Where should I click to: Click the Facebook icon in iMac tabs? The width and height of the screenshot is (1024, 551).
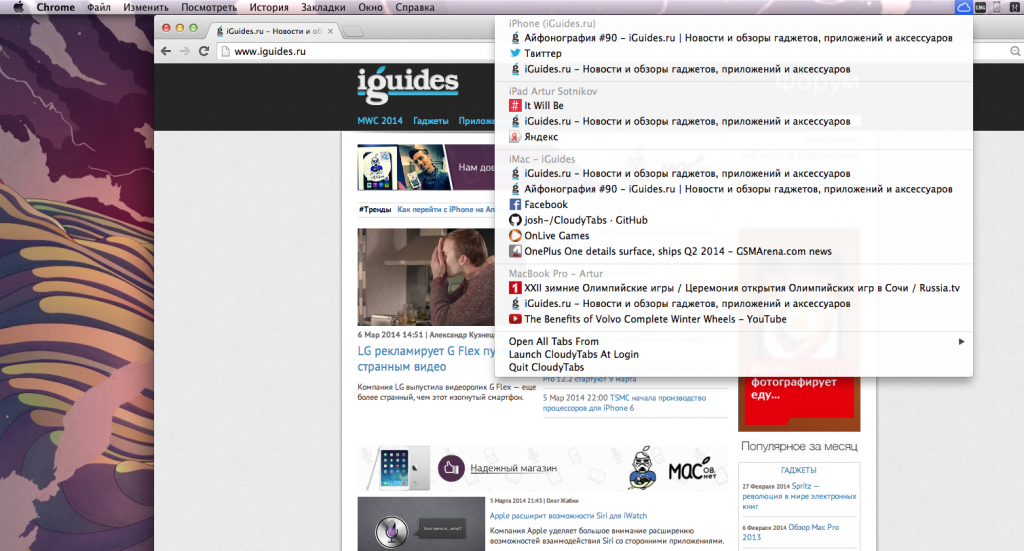tap(515, 204)
